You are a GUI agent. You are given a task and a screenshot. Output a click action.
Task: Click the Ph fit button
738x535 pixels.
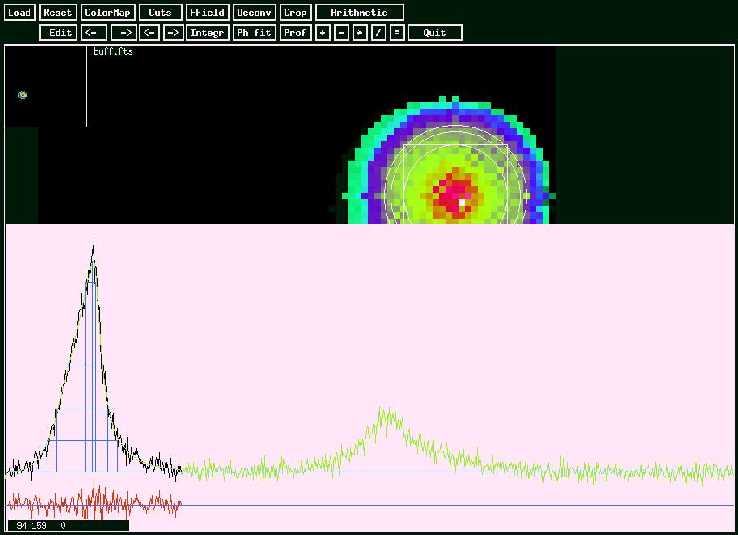pyautogui.click(x=254, y=33)
